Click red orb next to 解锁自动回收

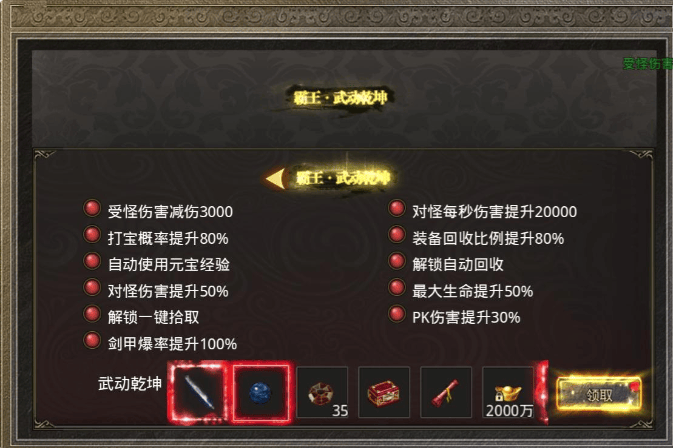(x=397, y=261)
